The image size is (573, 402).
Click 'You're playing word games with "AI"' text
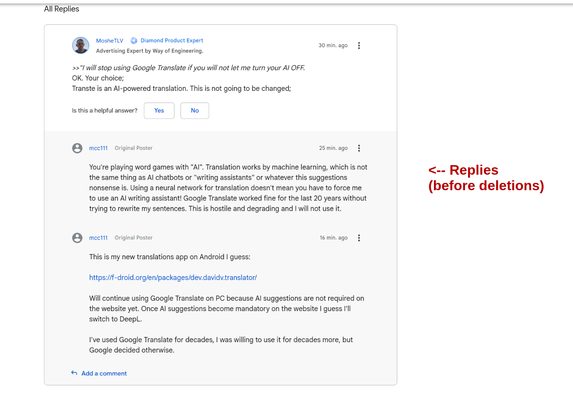point(228,188)
